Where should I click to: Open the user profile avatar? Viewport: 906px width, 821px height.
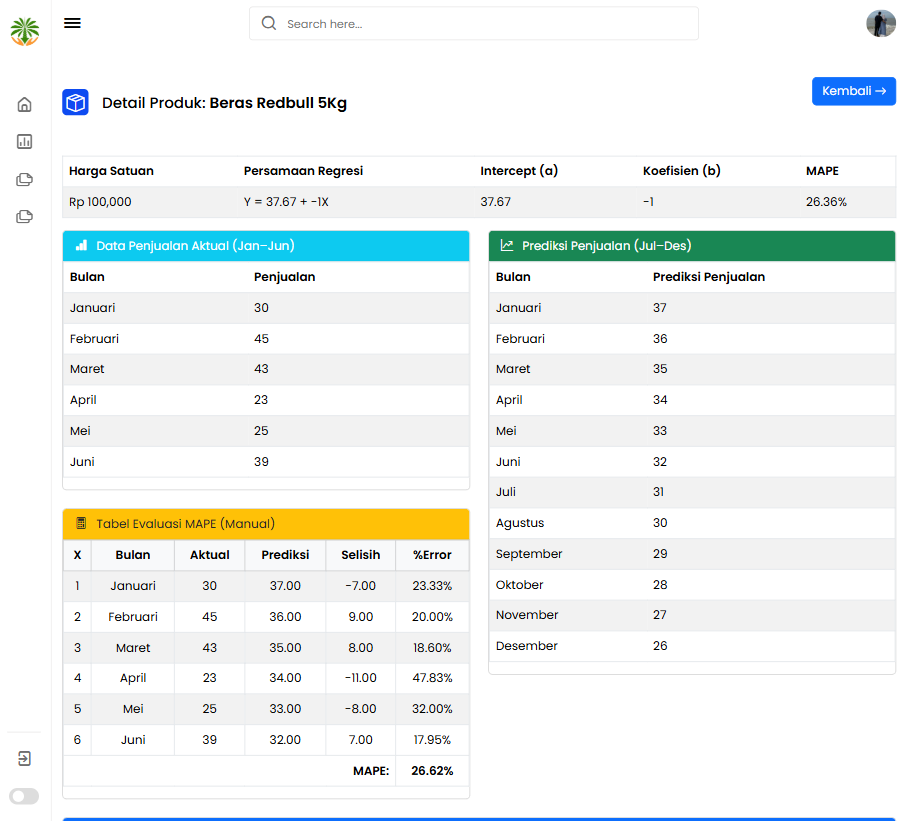pos(881,24)
